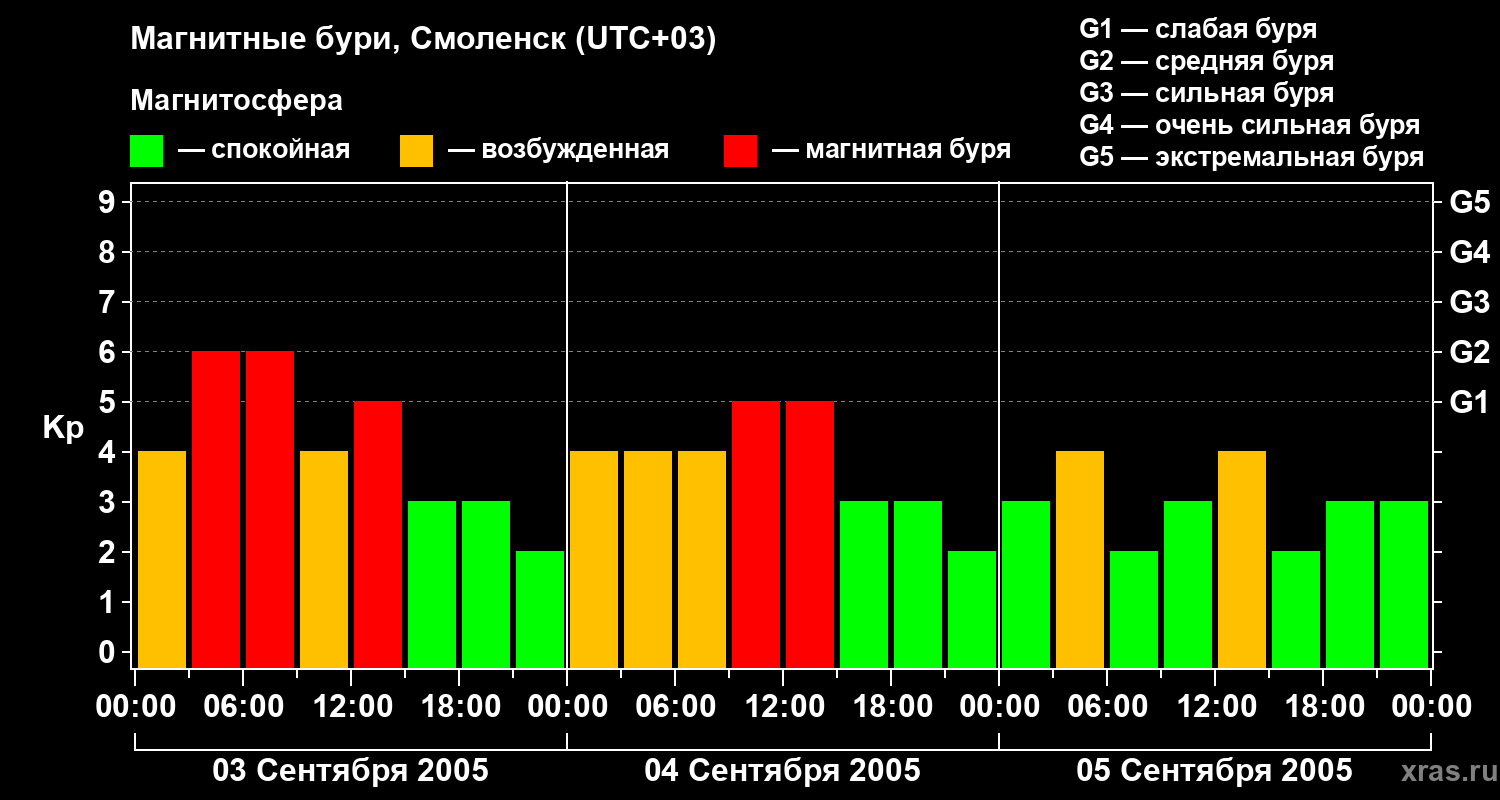Click the 'G2' tick label on right axis
This screenshot has width=1500, height=800.
pos(1470,352)
